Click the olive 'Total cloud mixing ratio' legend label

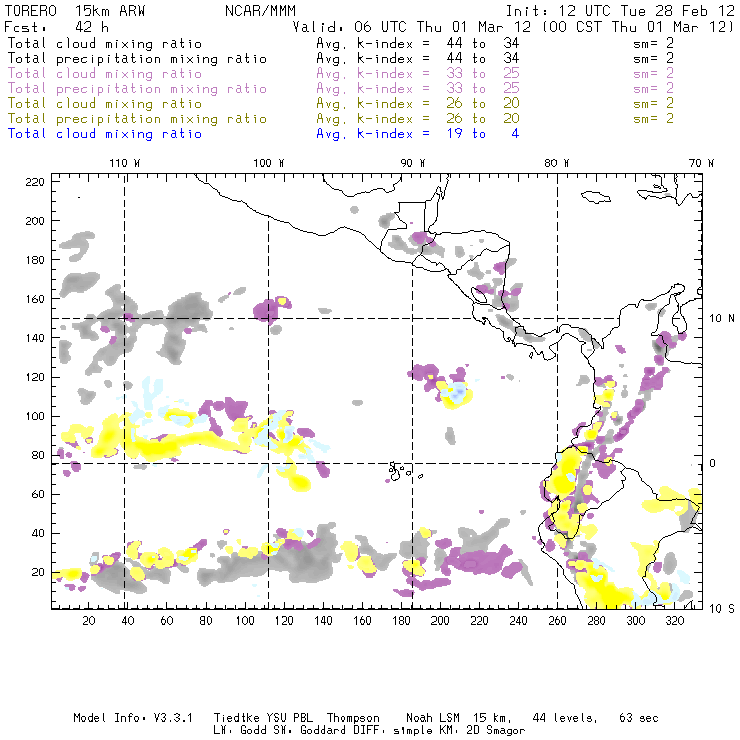[105, 103]
